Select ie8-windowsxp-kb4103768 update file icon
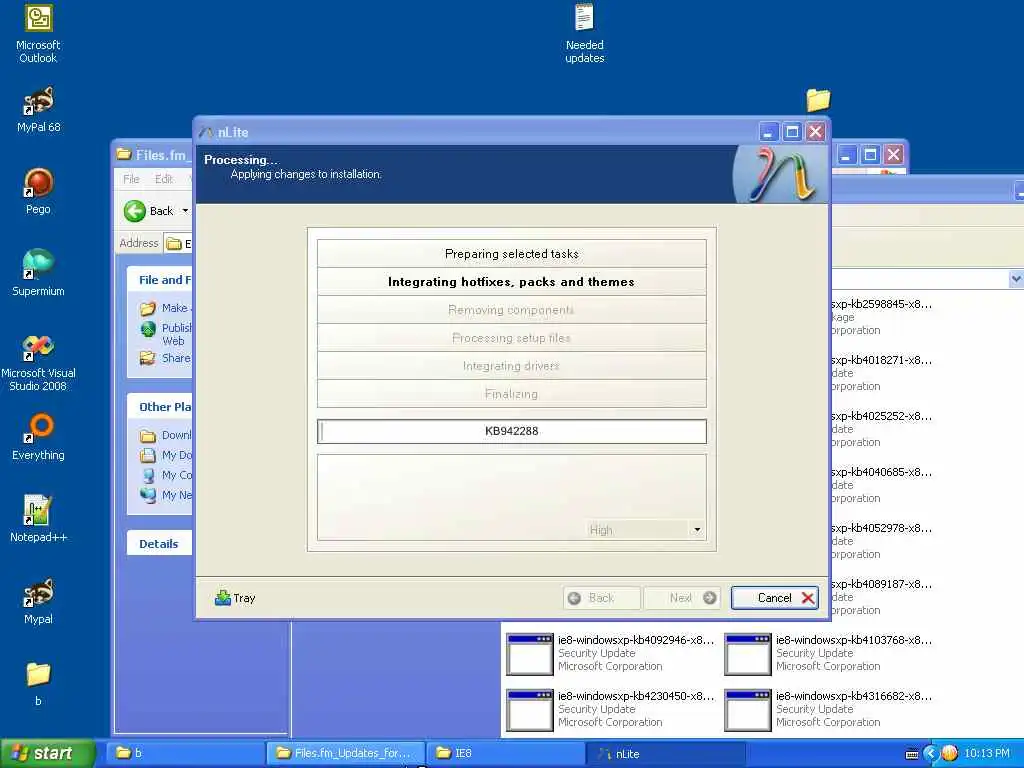Screen dimensions: 1024x768 748,654
